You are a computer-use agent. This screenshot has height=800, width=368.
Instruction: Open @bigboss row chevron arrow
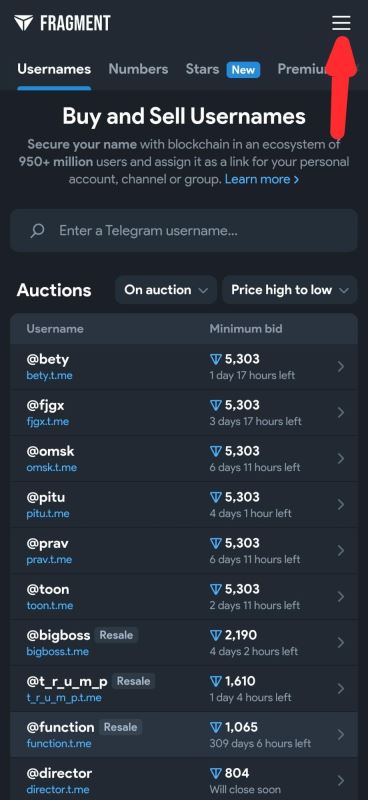point(341,642)
